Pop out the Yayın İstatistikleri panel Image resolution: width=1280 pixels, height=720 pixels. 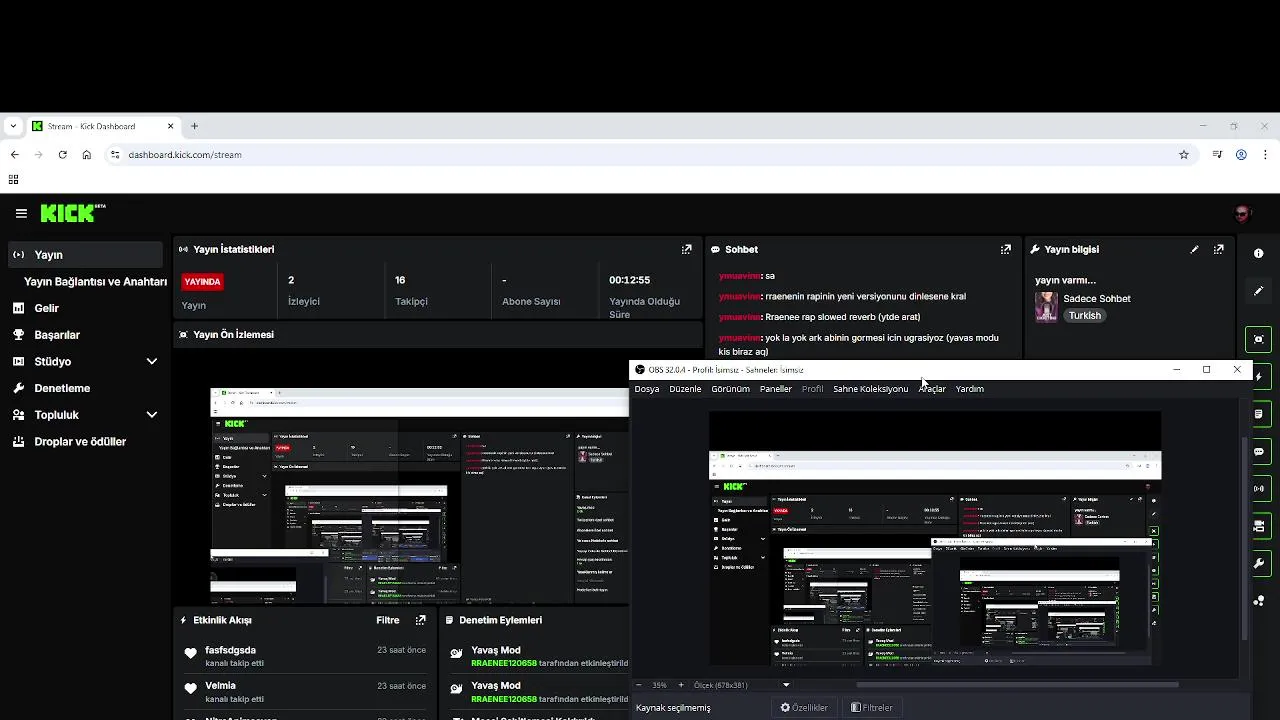coord(687,249)
